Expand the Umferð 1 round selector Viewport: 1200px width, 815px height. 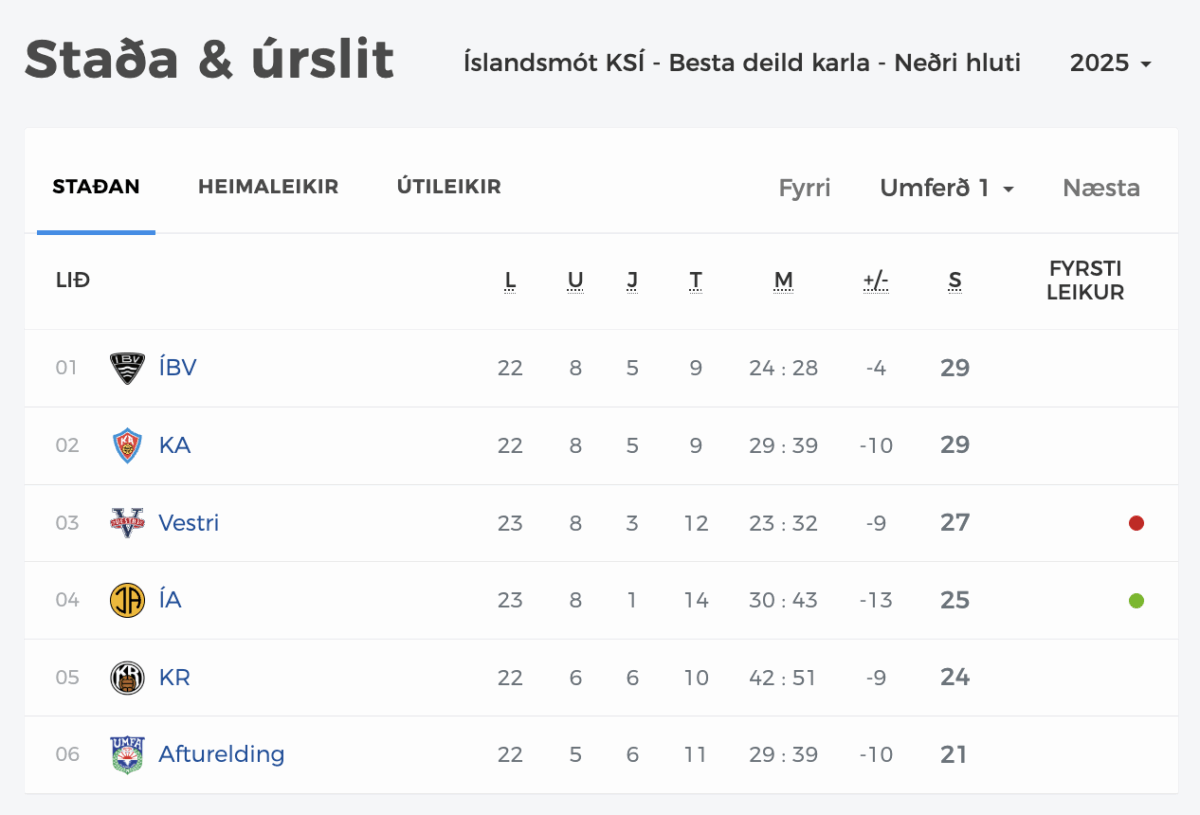point(947,188)
